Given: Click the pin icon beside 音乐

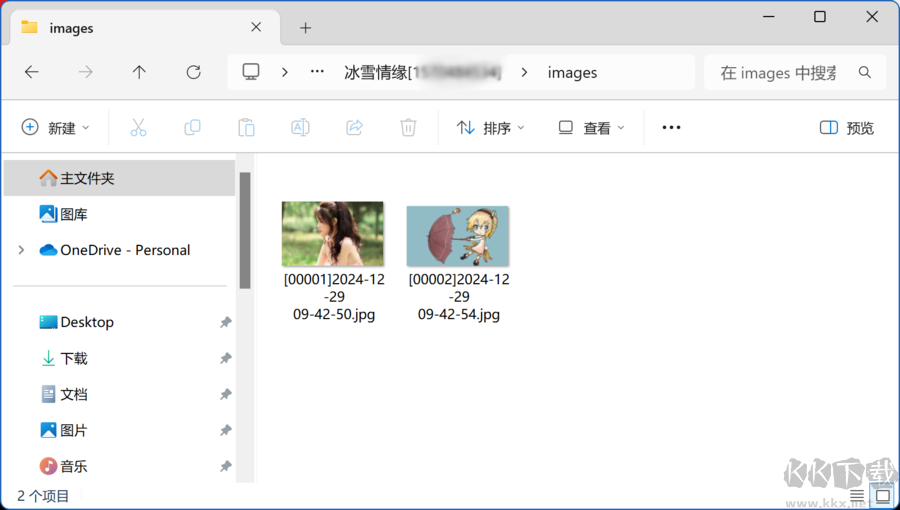Looking at the screenshot, I should tap(226, 466).
